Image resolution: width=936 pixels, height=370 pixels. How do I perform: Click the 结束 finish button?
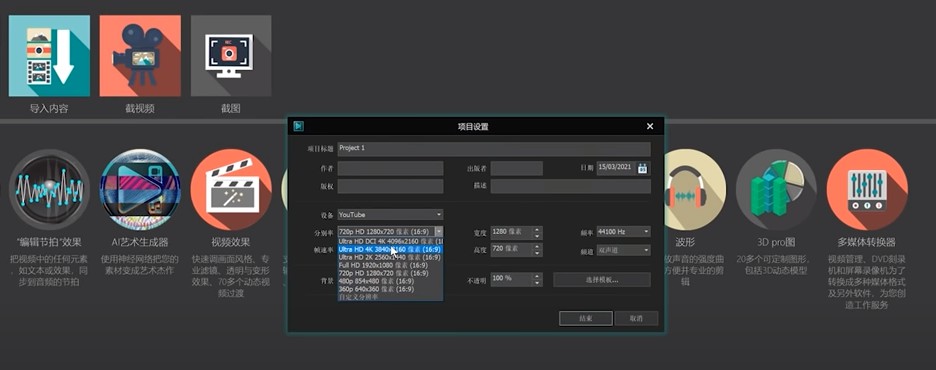click(x=586, y=318)
